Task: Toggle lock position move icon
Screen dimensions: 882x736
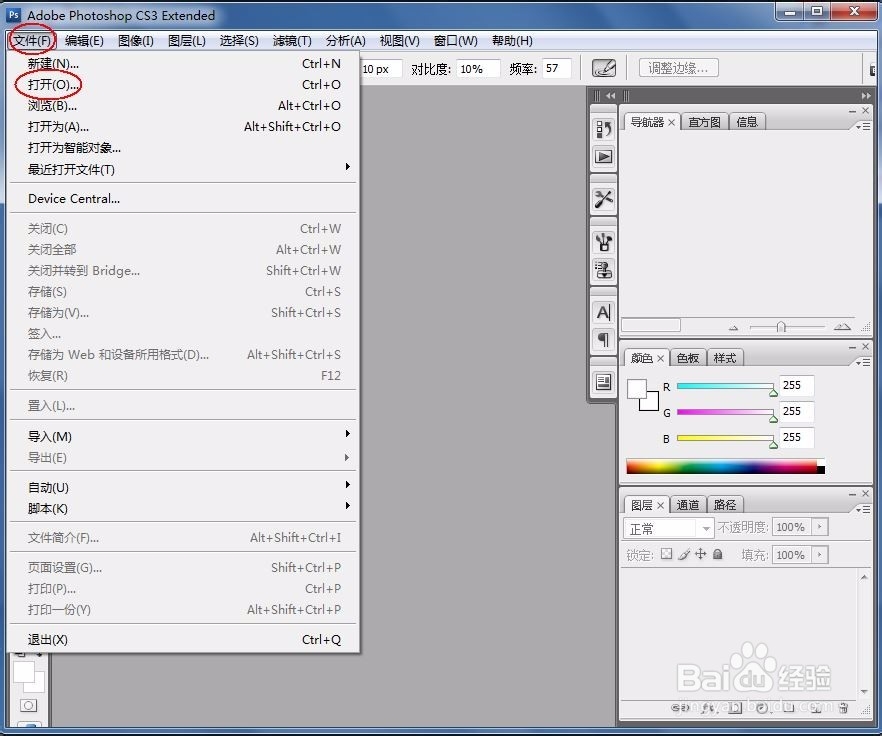Action: pos(700,554)
